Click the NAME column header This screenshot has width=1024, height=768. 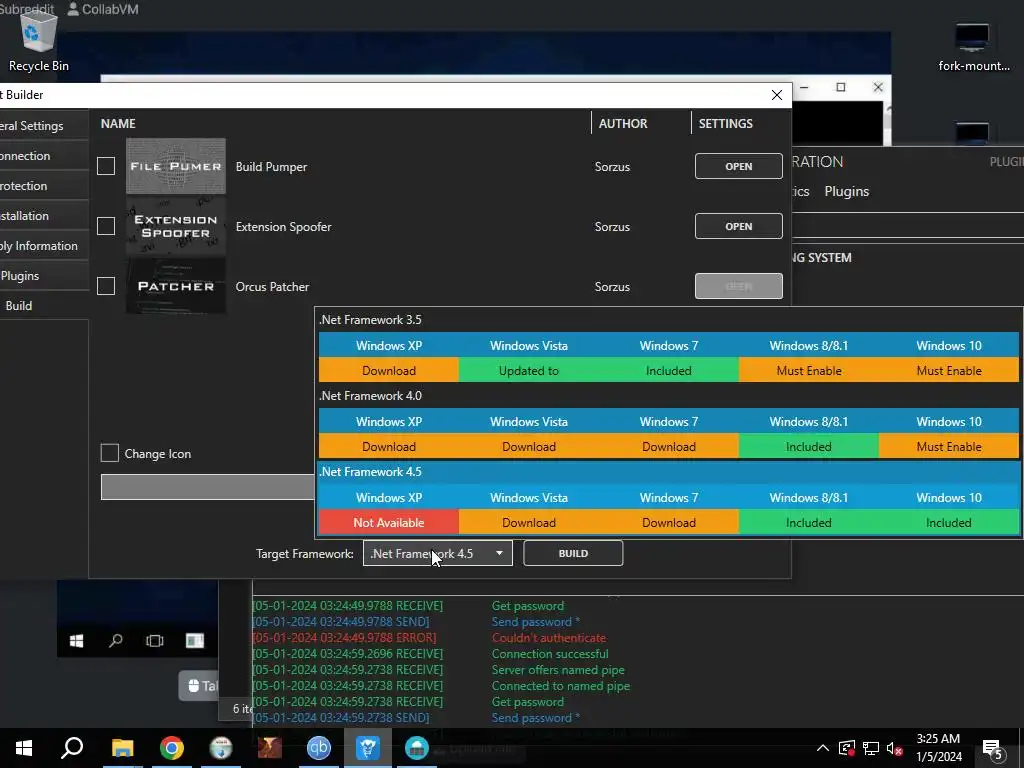[x=118, y=123]
